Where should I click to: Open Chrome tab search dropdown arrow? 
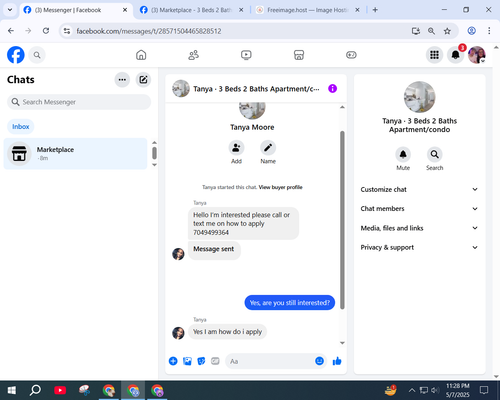click(10, 10)
